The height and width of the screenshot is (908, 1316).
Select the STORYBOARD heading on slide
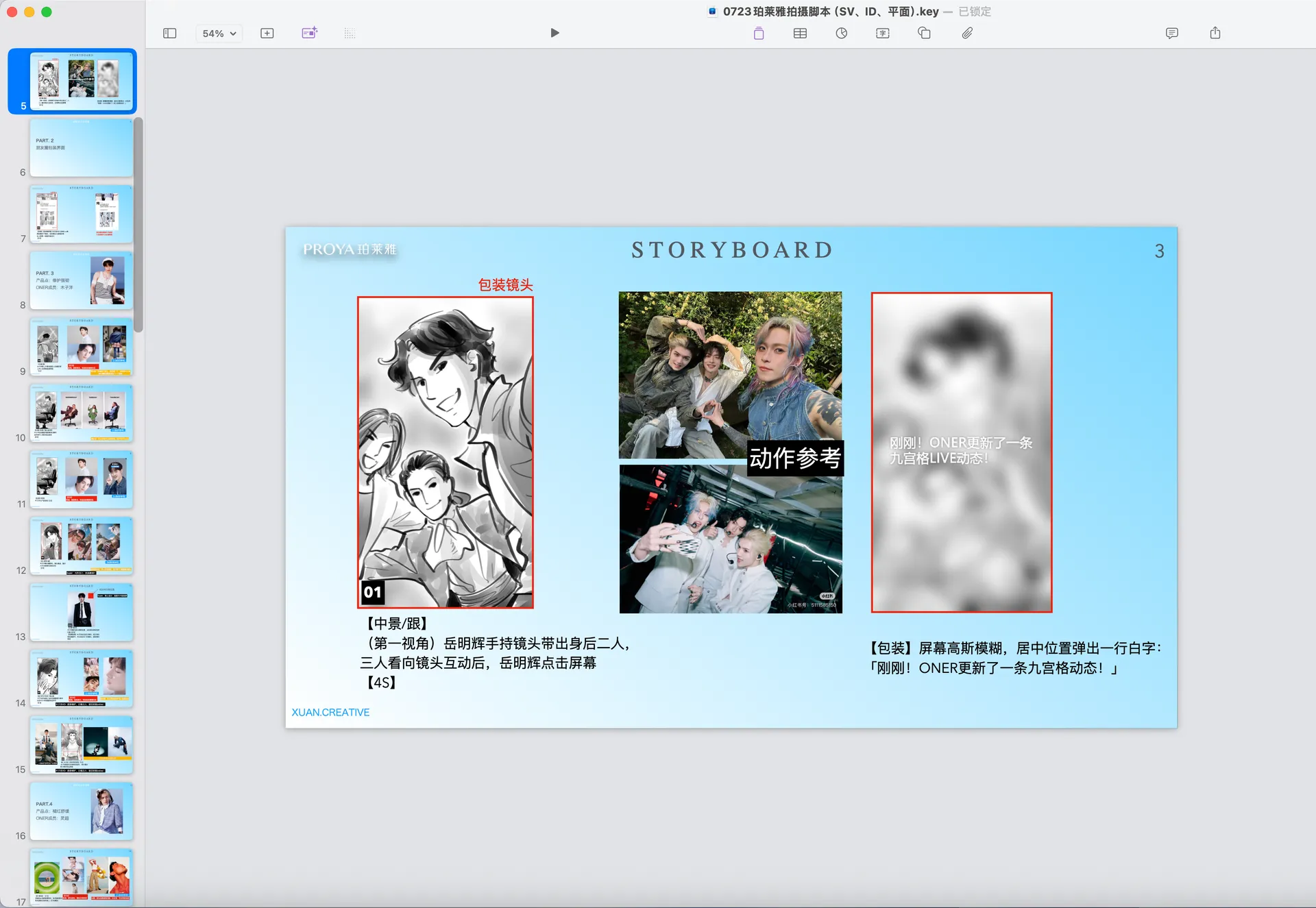(x=731, y=250)
